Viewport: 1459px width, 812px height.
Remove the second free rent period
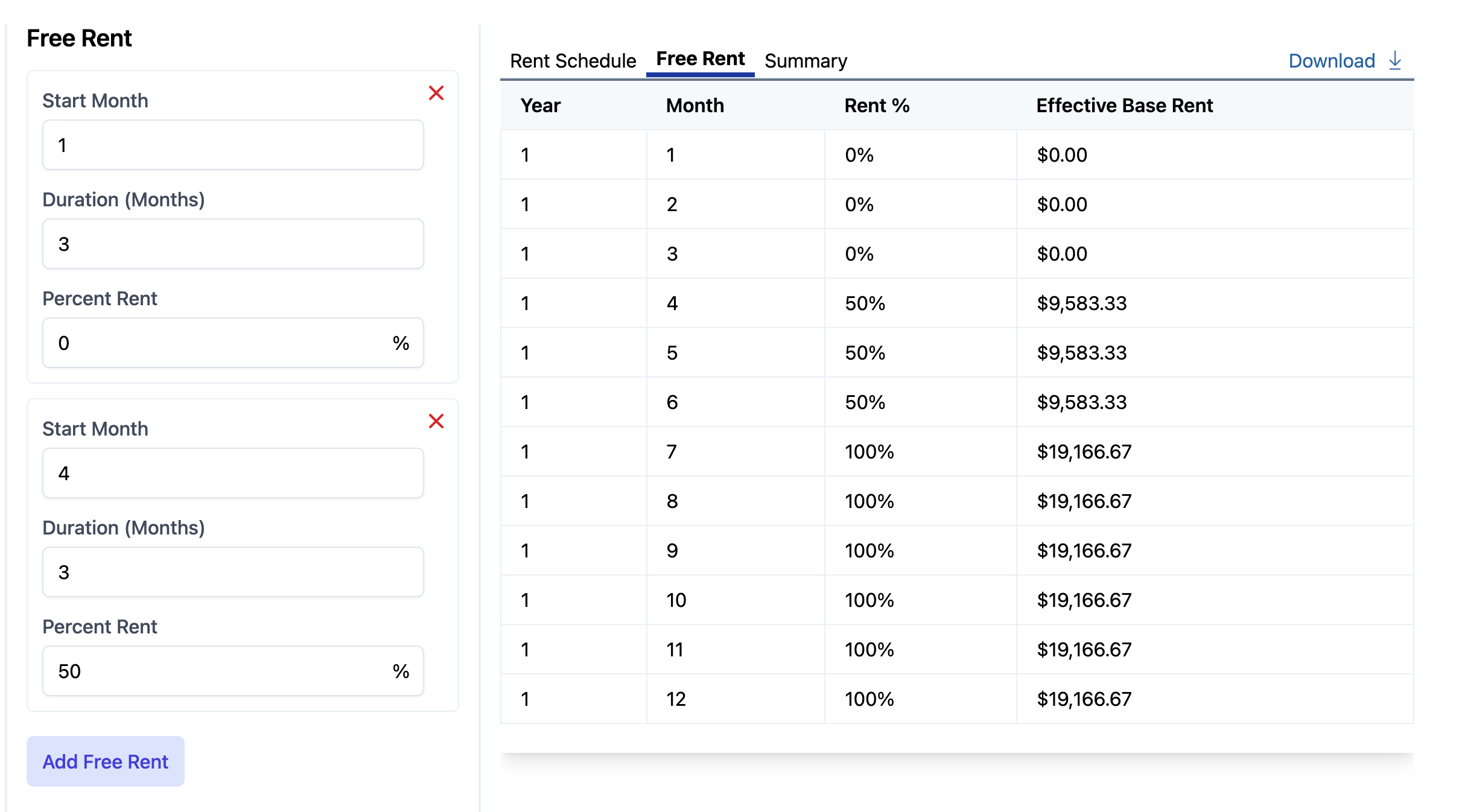click(x=436, y=421)
